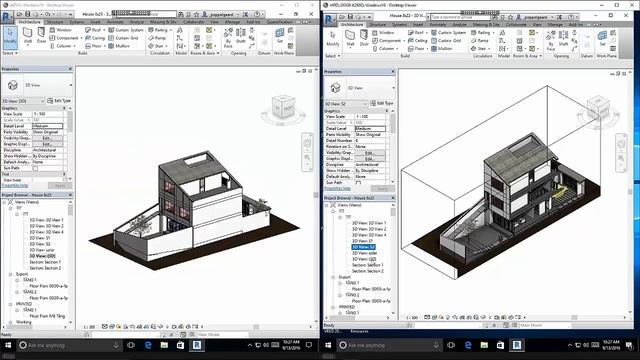Select 3D View: solar in left browser
640x360 pixels.
[x=42, y=250]
